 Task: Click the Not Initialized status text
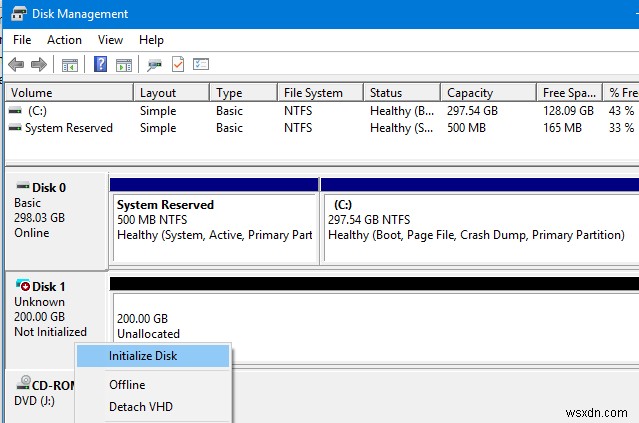pos(51,332)
